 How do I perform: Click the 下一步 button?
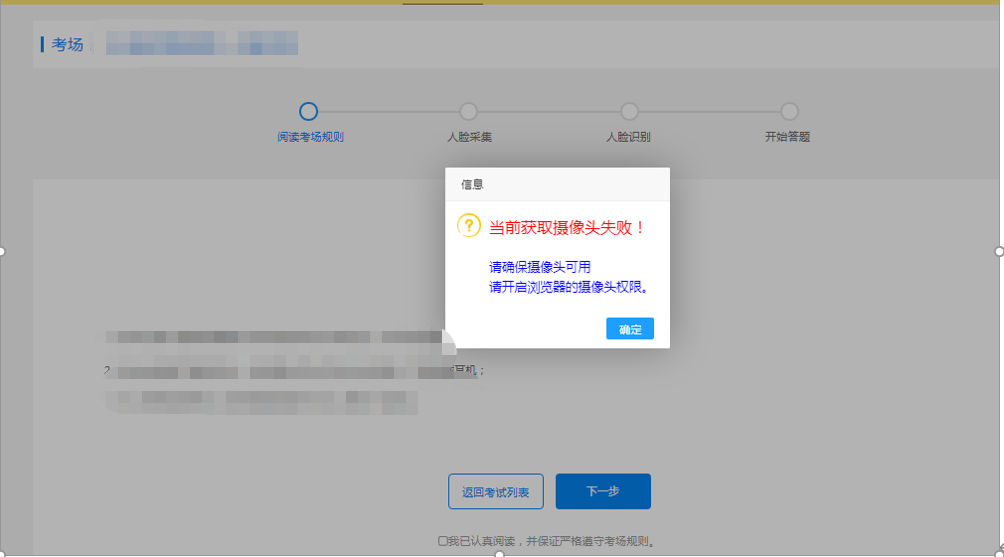click(x=603, y=491)
